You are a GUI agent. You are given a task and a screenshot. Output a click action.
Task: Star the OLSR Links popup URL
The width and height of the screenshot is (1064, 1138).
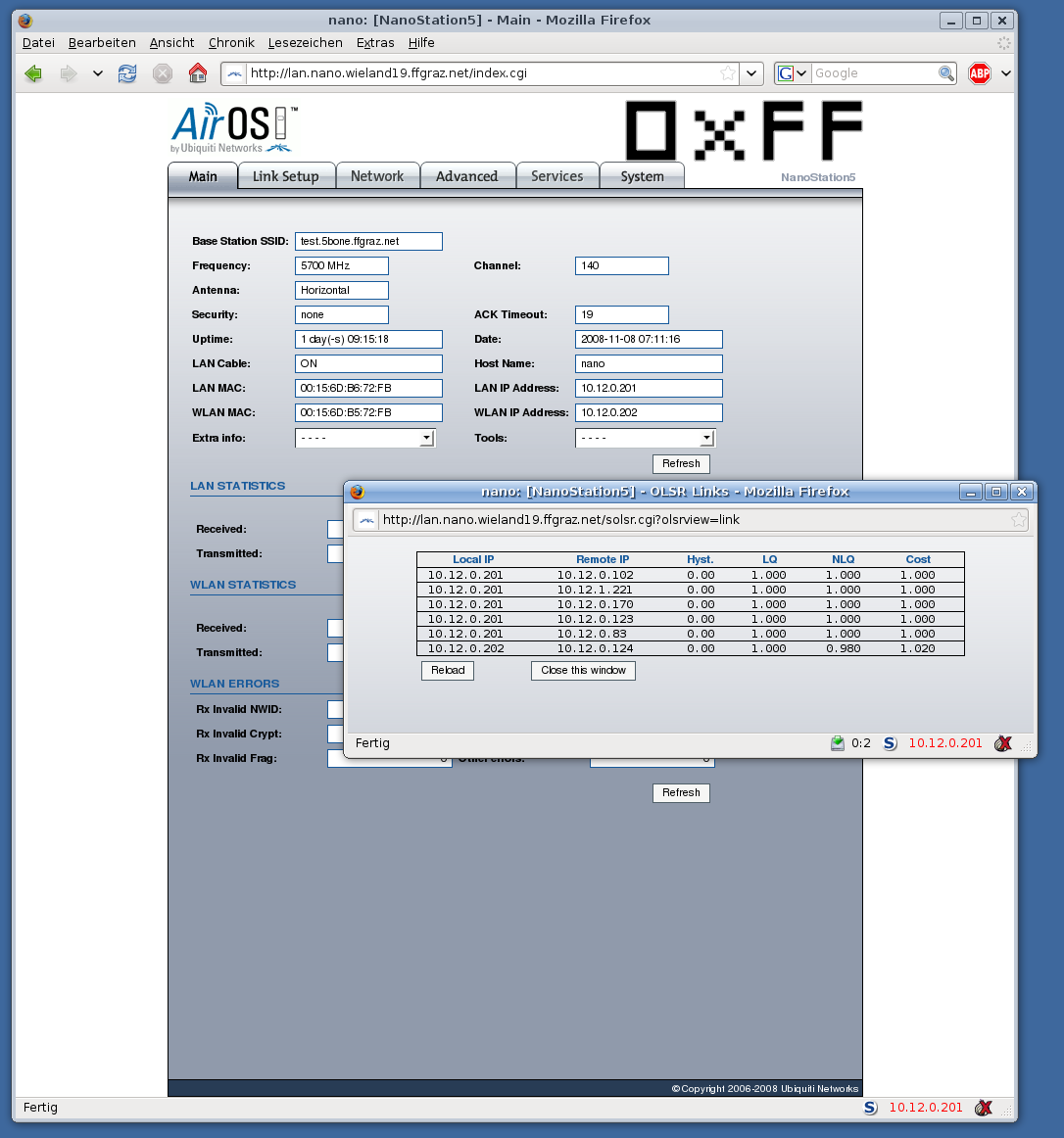(x=1018, y=520)
